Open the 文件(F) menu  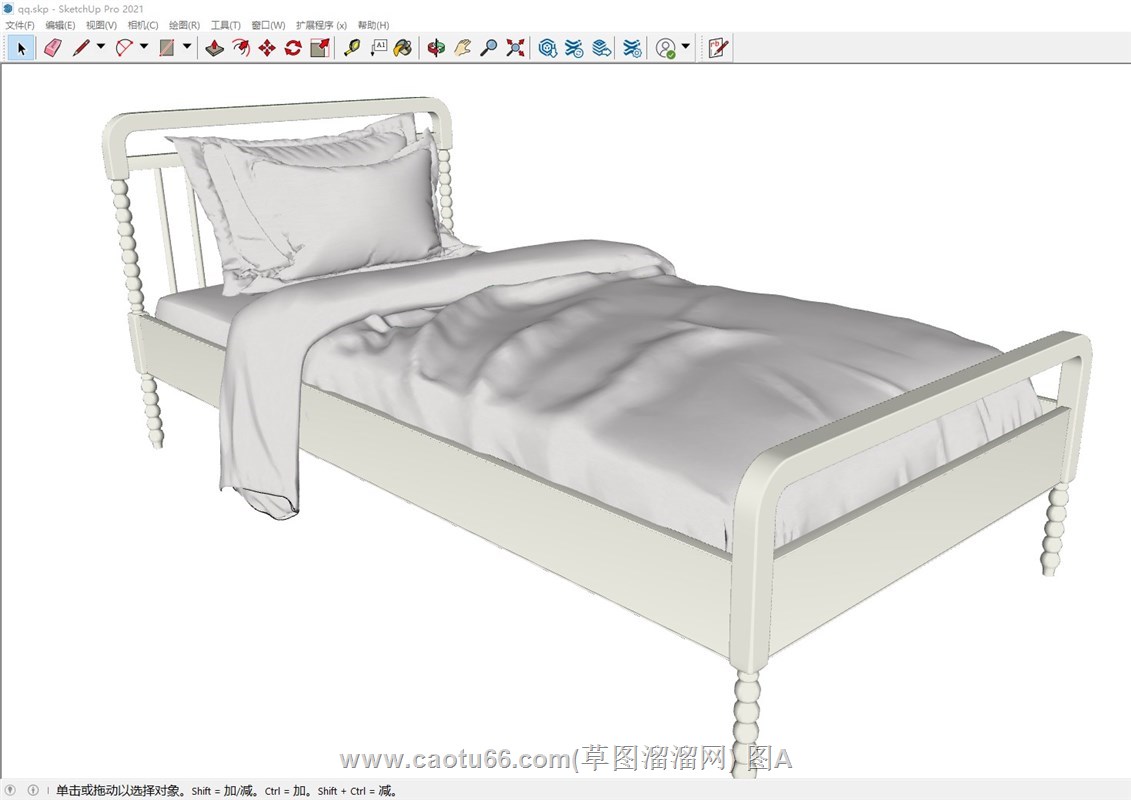tap(20, 25)
